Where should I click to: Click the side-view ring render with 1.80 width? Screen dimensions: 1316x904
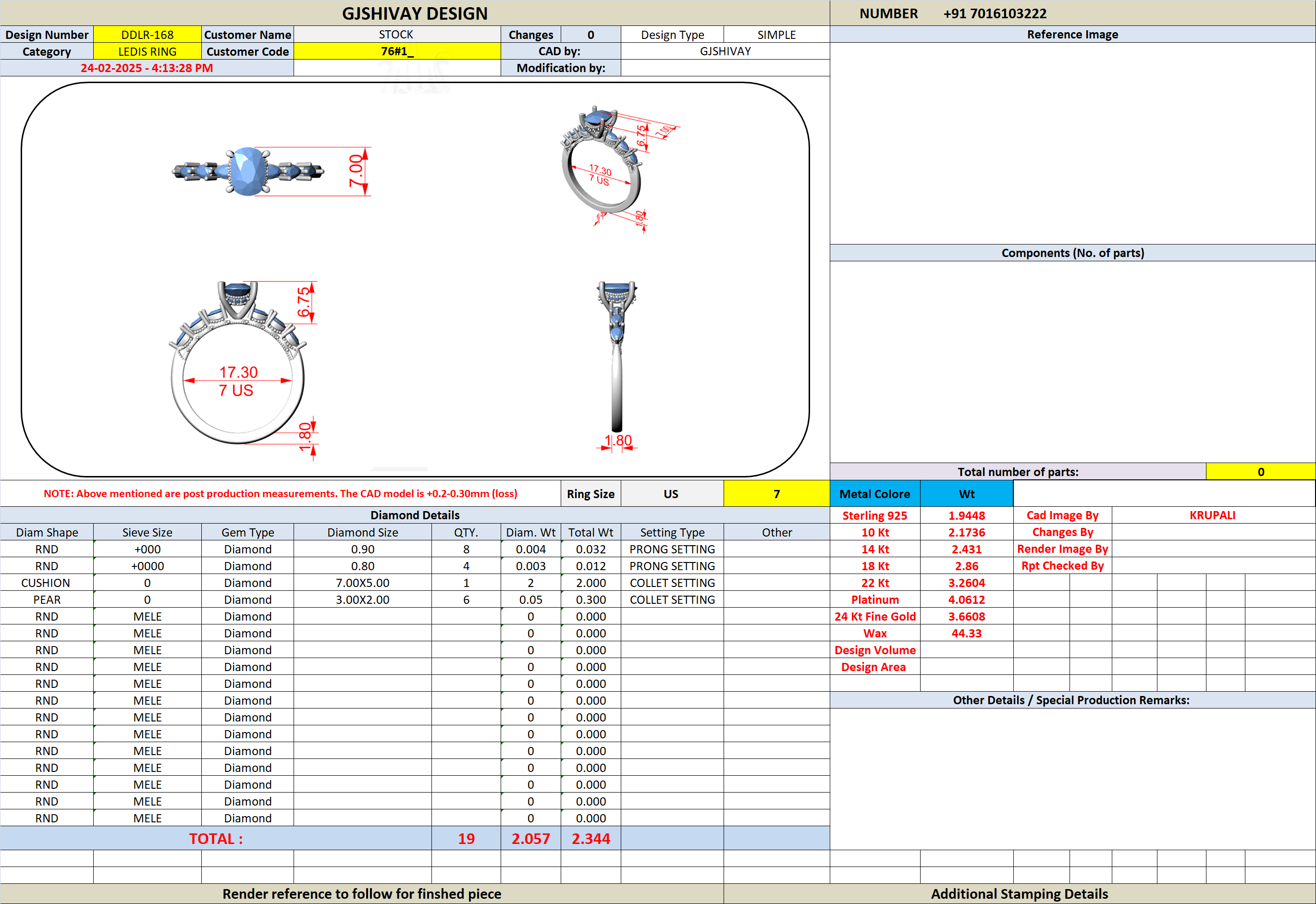617,357
